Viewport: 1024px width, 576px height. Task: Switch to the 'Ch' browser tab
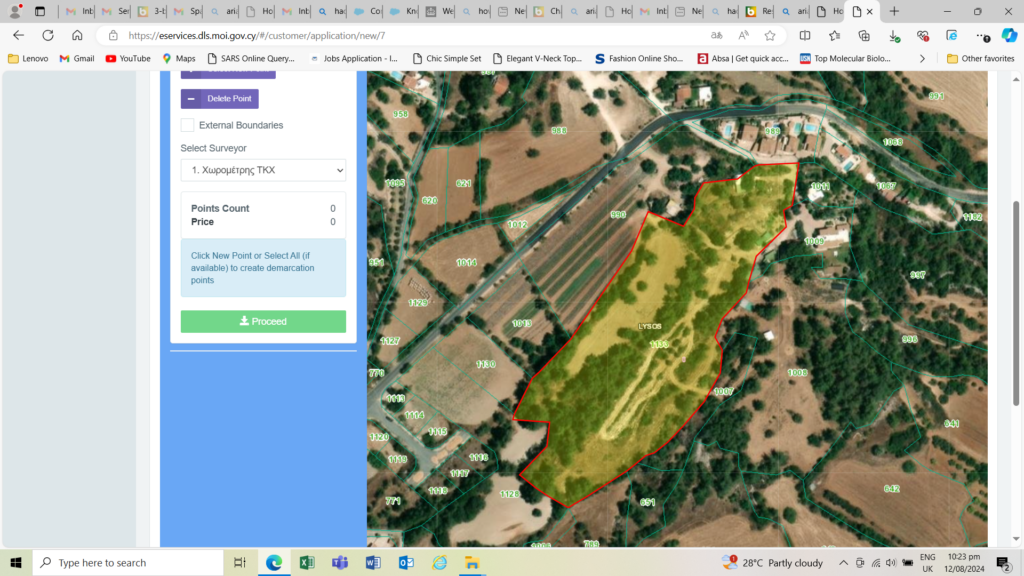546,11
